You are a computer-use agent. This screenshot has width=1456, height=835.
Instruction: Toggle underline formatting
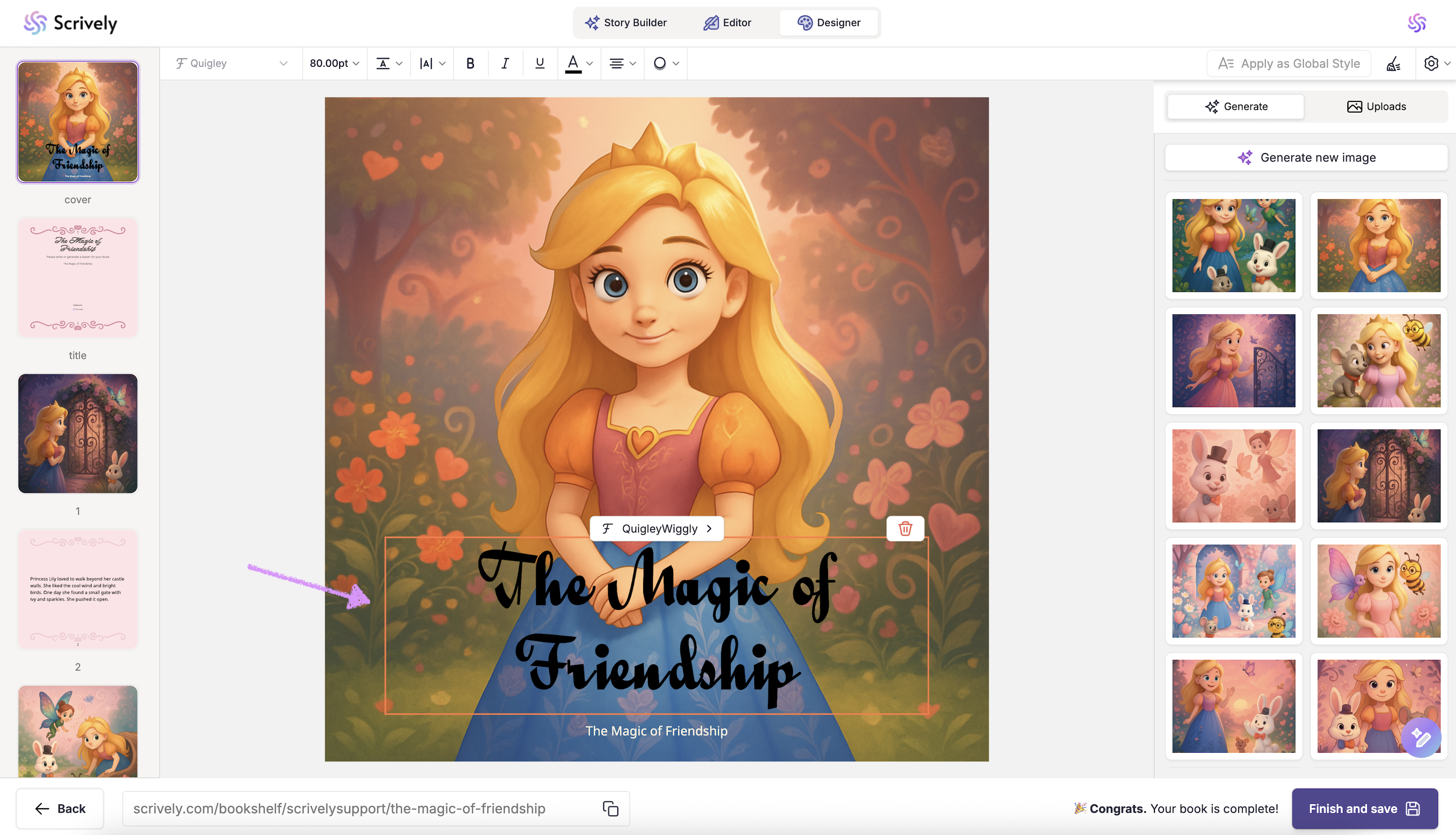539,64
